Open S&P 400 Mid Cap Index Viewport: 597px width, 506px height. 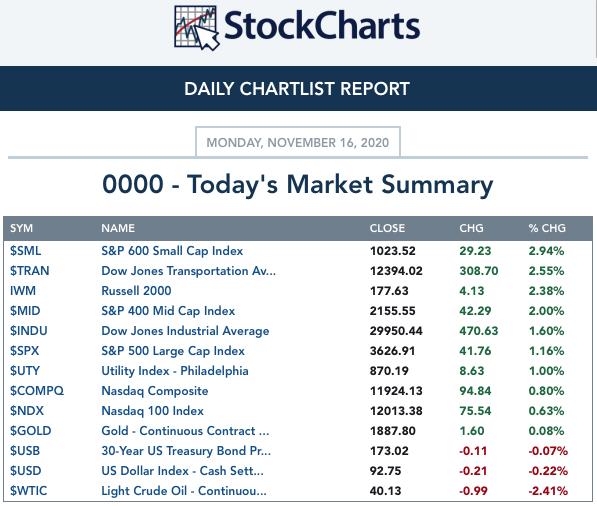pos(168,311)
